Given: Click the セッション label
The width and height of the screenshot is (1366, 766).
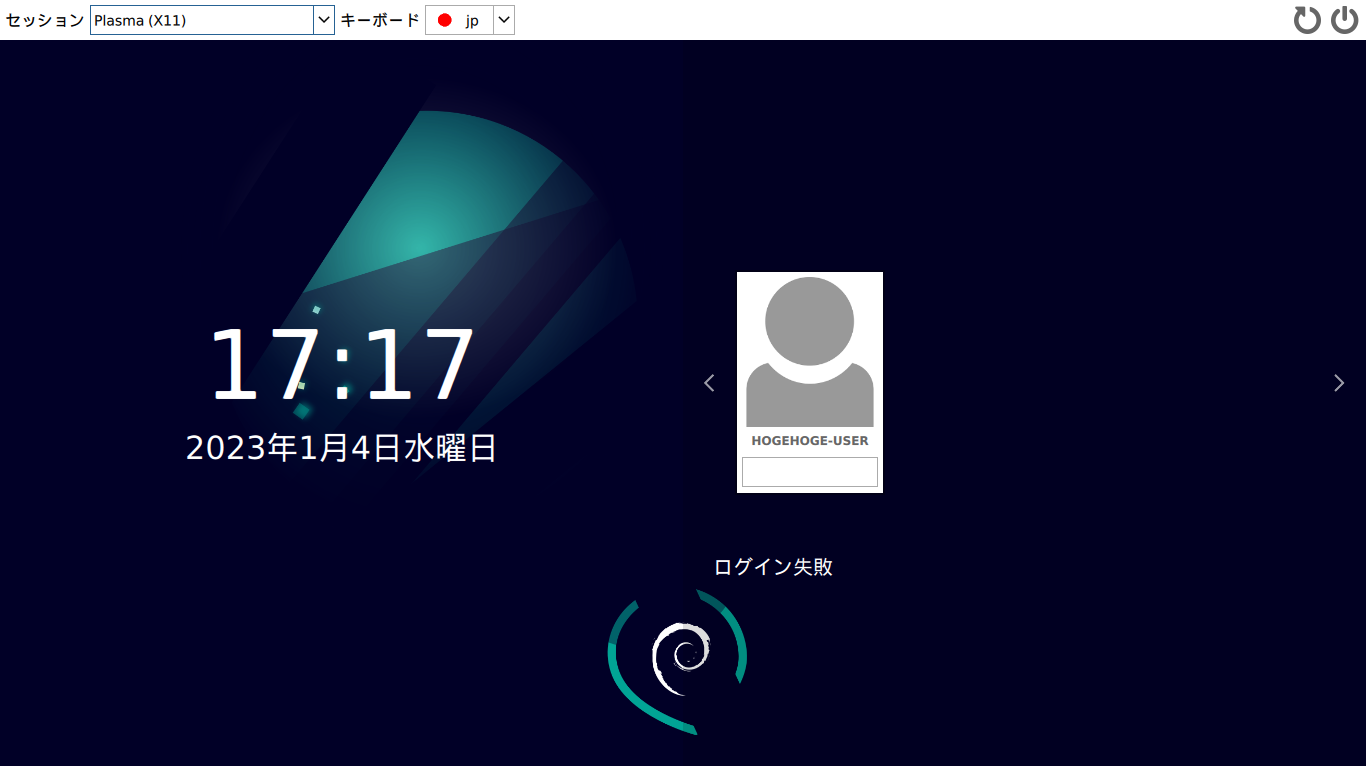Looking at the screenshot, I should click(45, 20).
